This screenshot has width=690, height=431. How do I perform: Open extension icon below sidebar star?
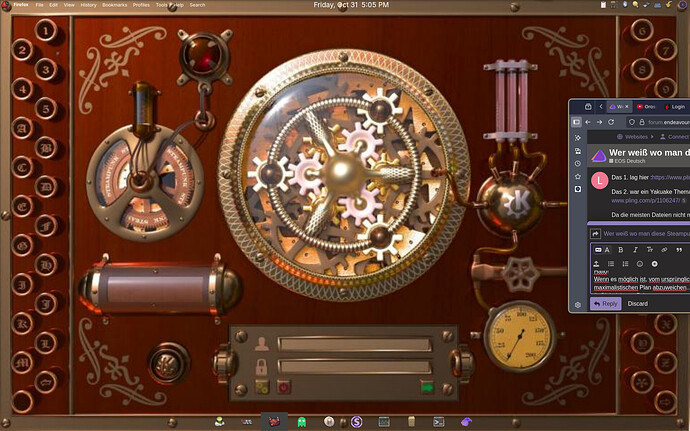(x=578, y=189)
